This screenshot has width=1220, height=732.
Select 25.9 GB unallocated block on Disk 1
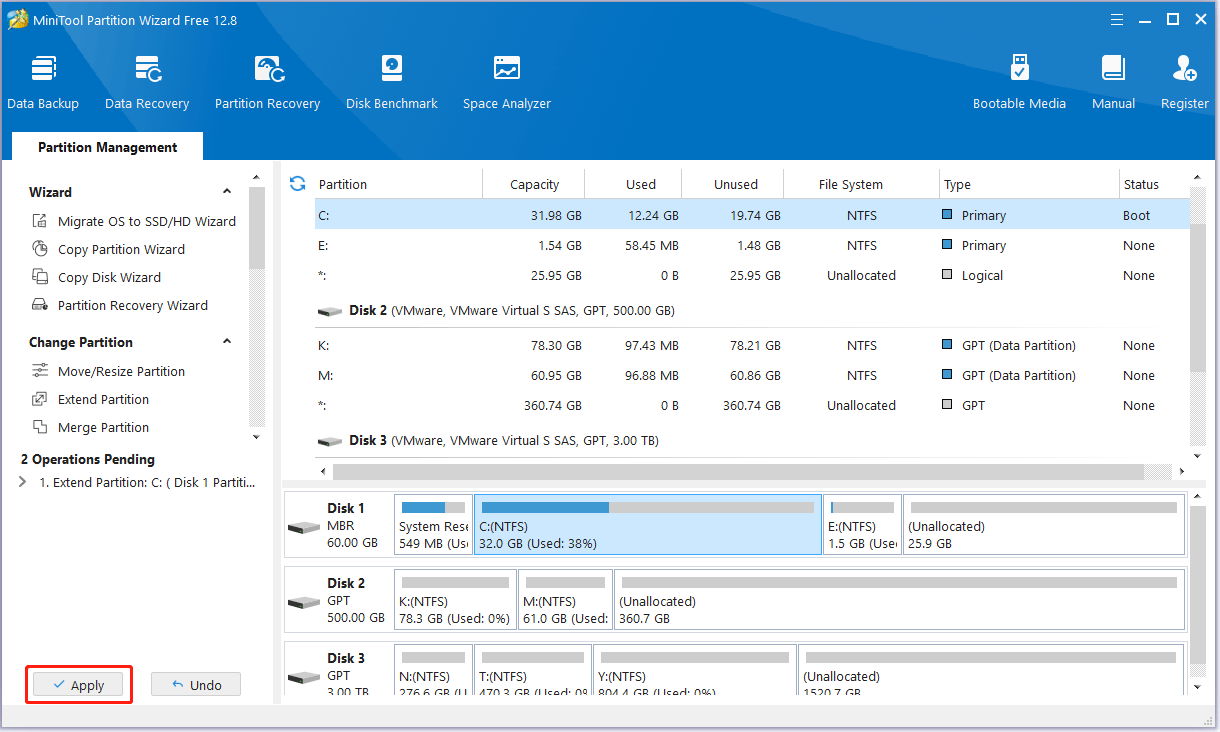(x=1043, y=524)
